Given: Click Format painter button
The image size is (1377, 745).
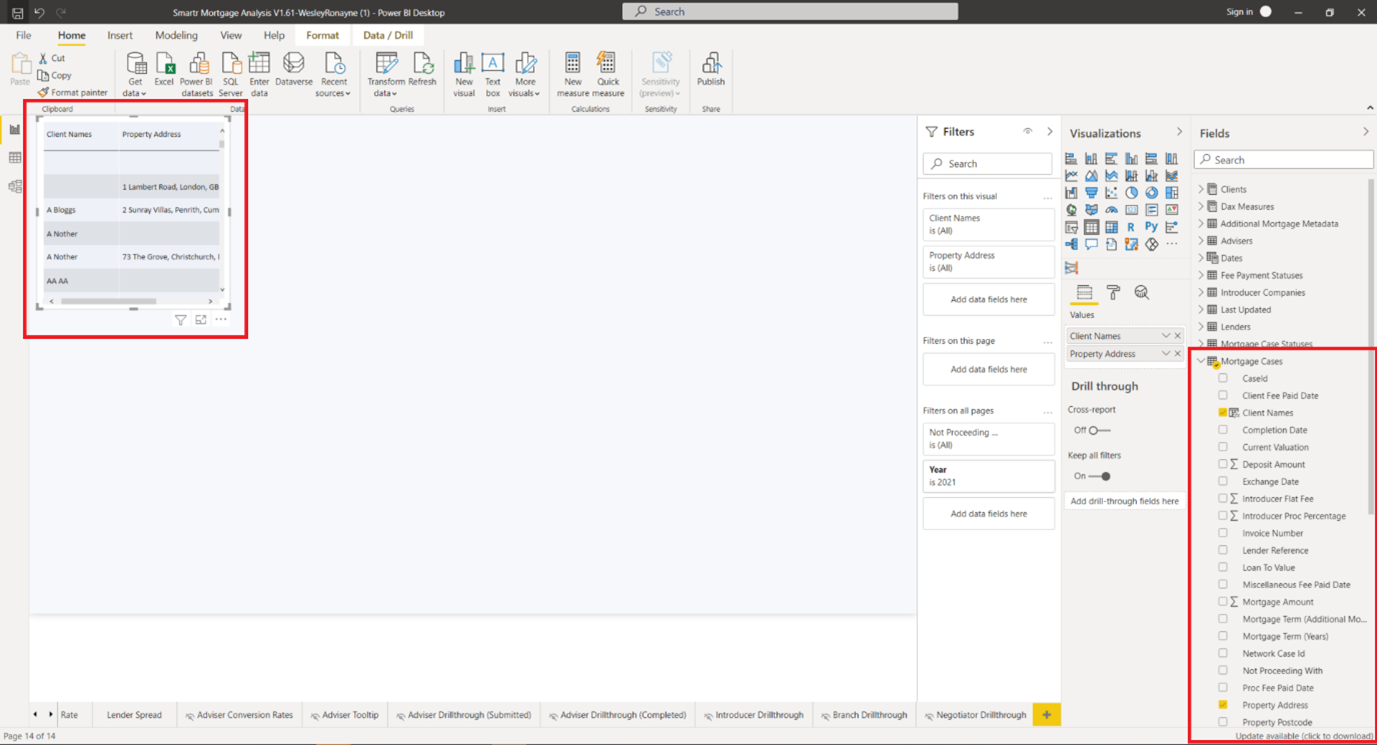Looking at the screenshot, I should pos(72,92).
